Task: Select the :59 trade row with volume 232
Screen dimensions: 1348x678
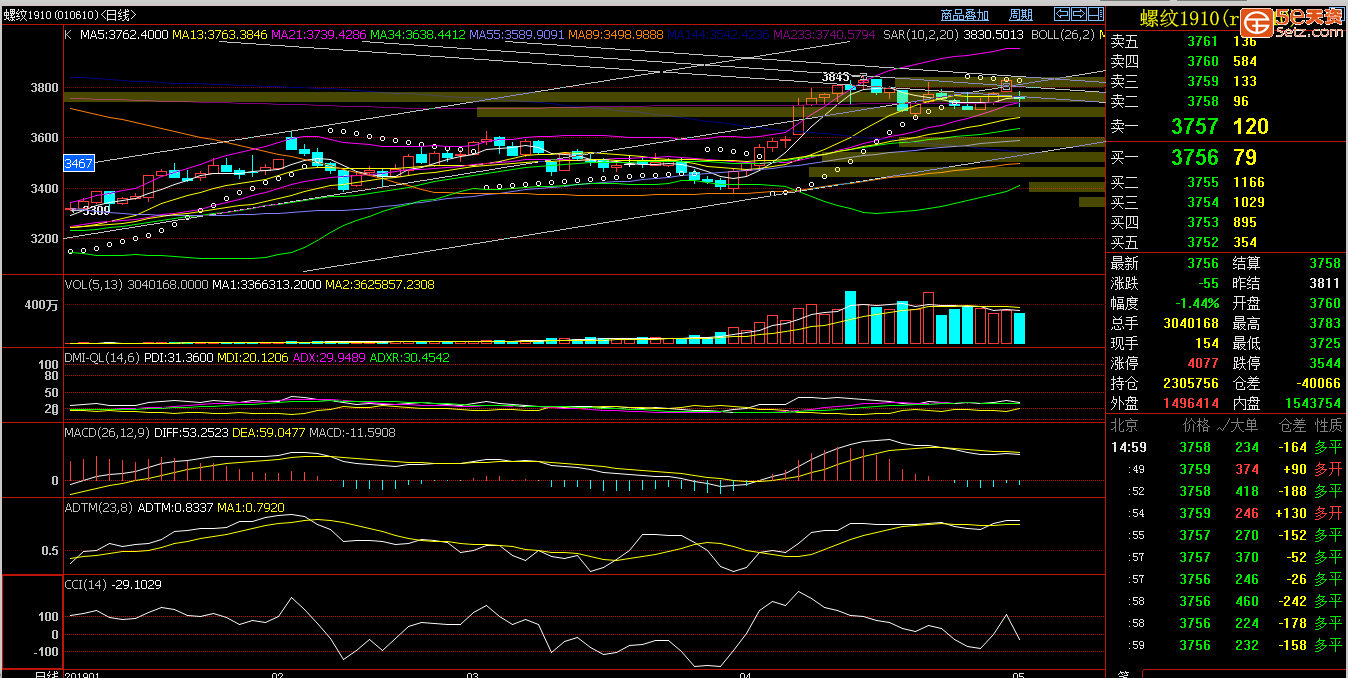Action: click(1227, 645)
